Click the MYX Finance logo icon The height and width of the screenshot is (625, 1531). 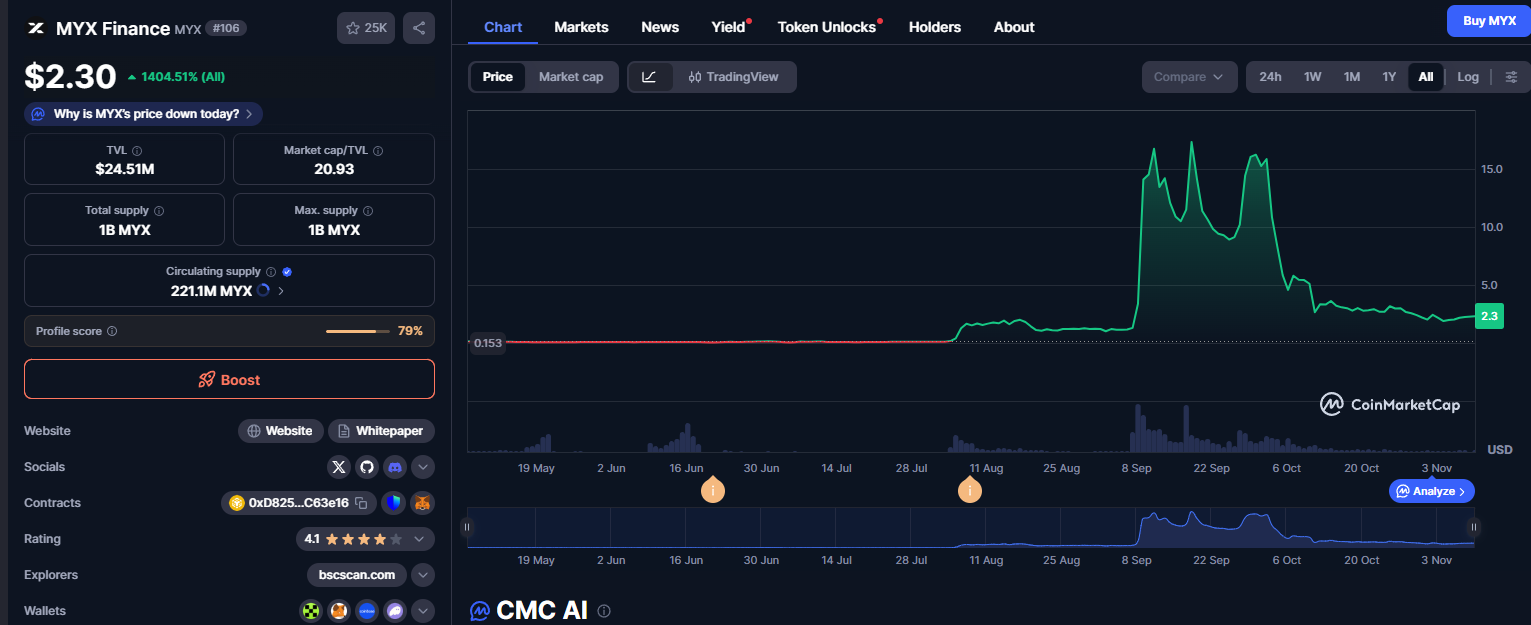click(x=37, y=28)
